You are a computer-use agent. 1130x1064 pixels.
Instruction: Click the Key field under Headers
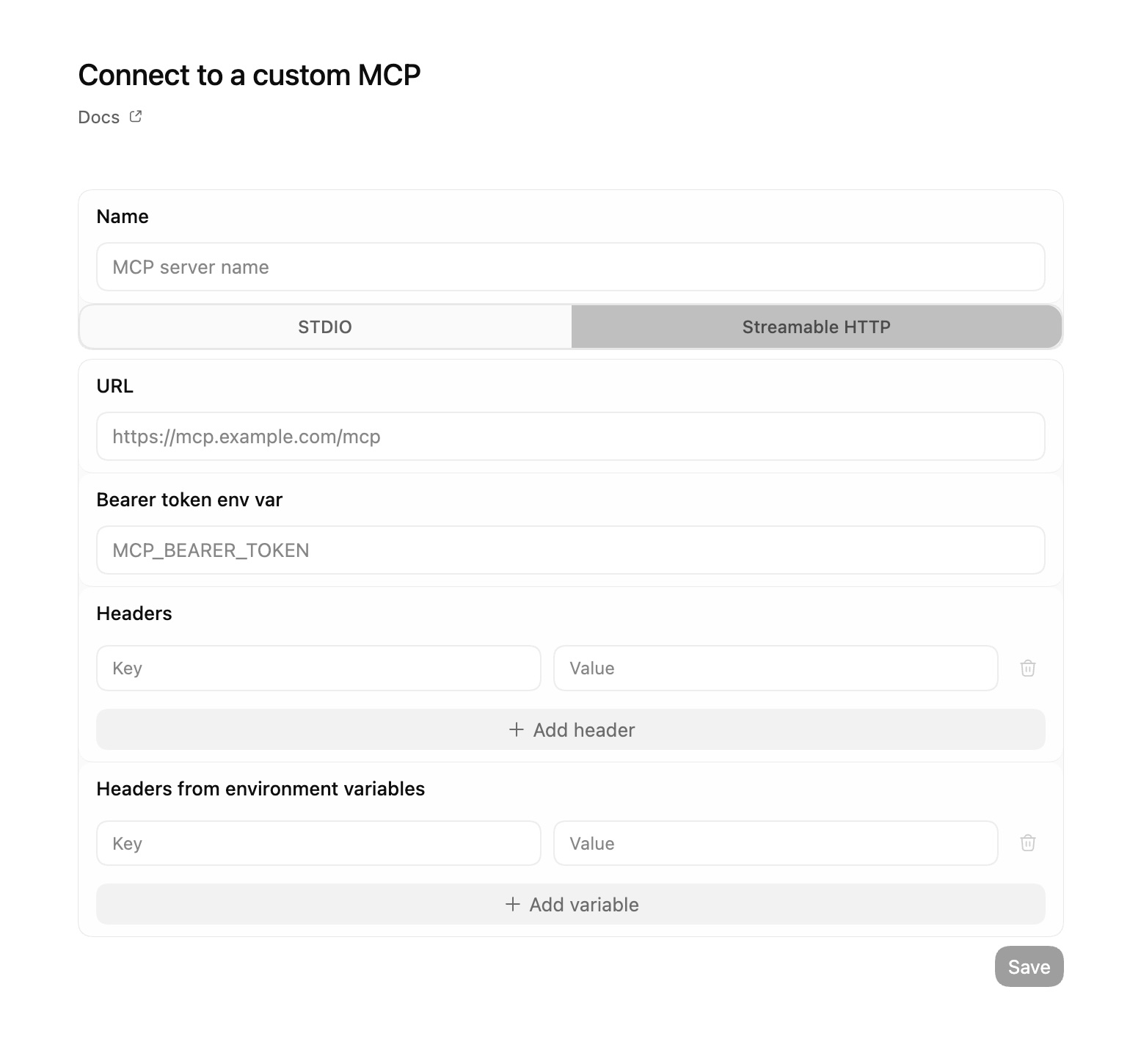[318, 668]
